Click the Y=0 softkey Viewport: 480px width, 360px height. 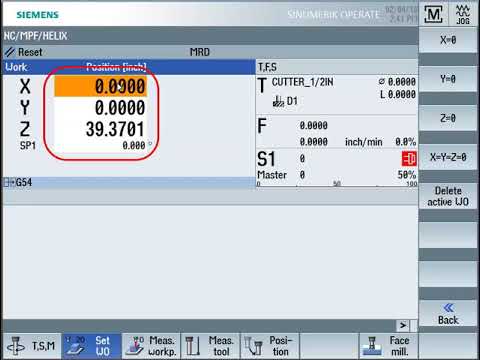[448, 79]
